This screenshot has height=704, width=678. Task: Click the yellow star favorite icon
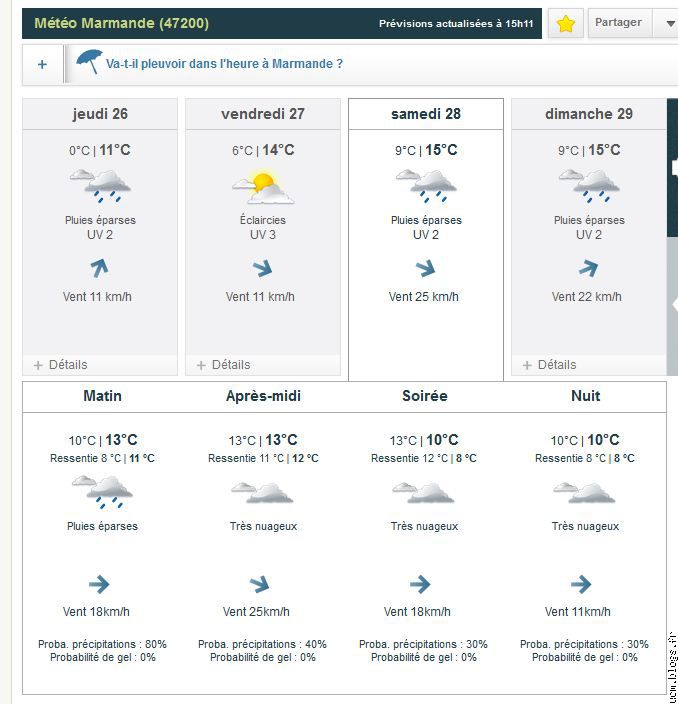(566, 24)
